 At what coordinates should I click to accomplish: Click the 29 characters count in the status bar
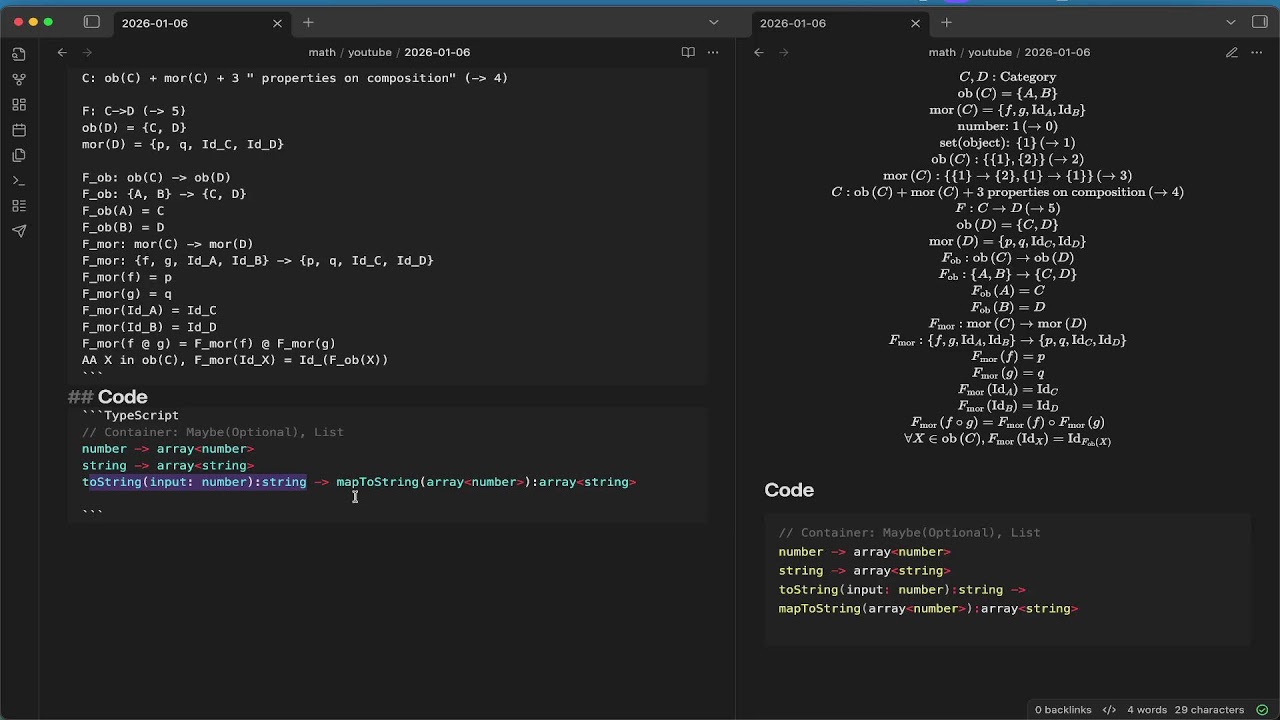[x=1209, y=709]
